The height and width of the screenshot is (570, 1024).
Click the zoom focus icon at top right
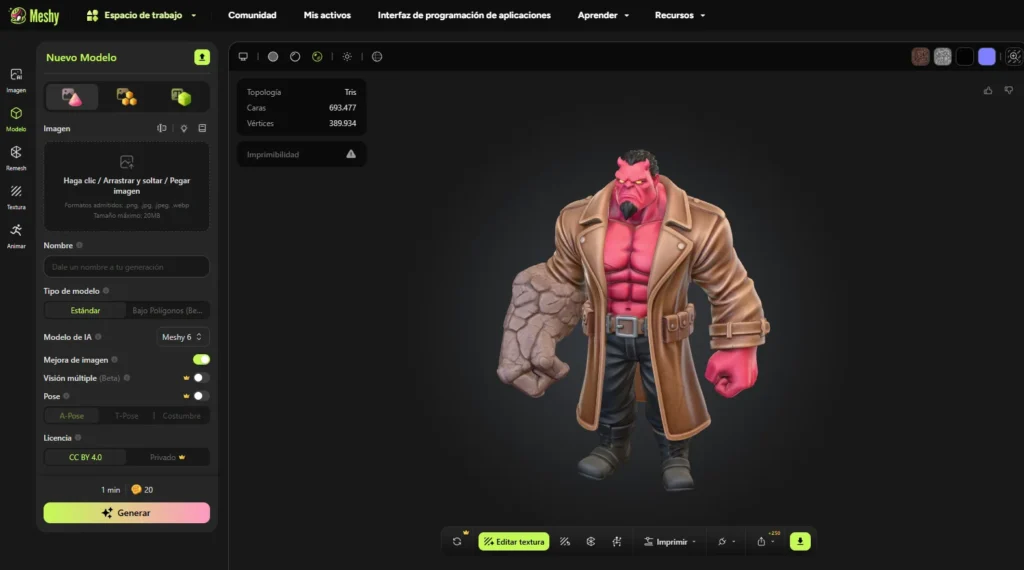[1014, 57]
